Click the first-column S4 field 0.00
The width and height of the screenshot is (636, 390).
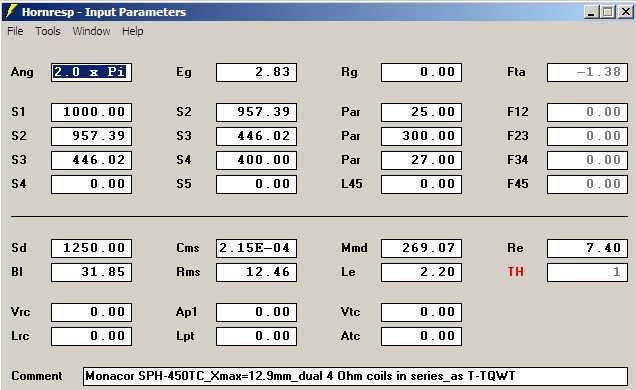coord(91,184)
